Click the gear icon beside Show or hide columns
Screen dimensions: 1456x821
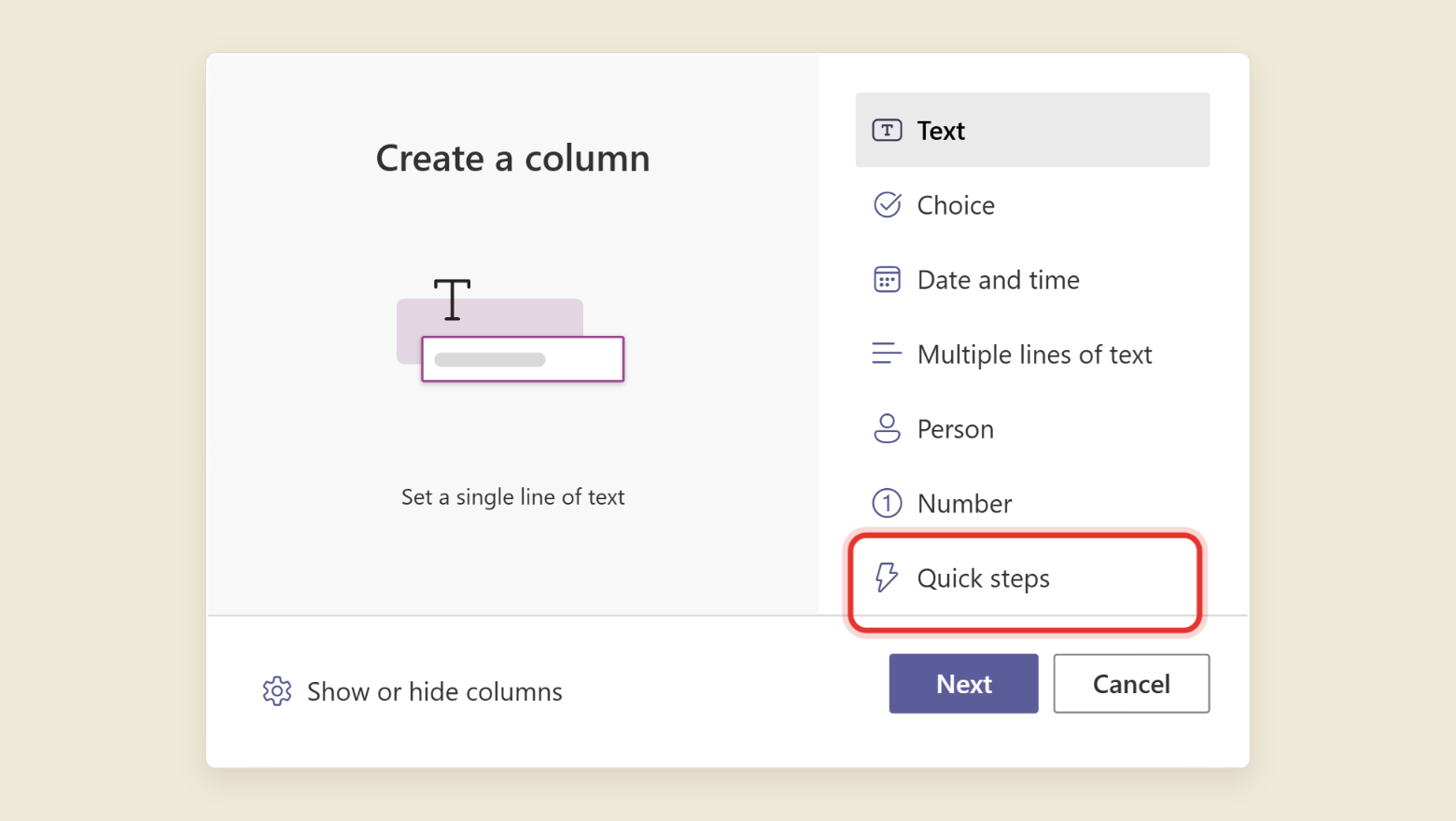pyautogui.click(x=277, y=691)
